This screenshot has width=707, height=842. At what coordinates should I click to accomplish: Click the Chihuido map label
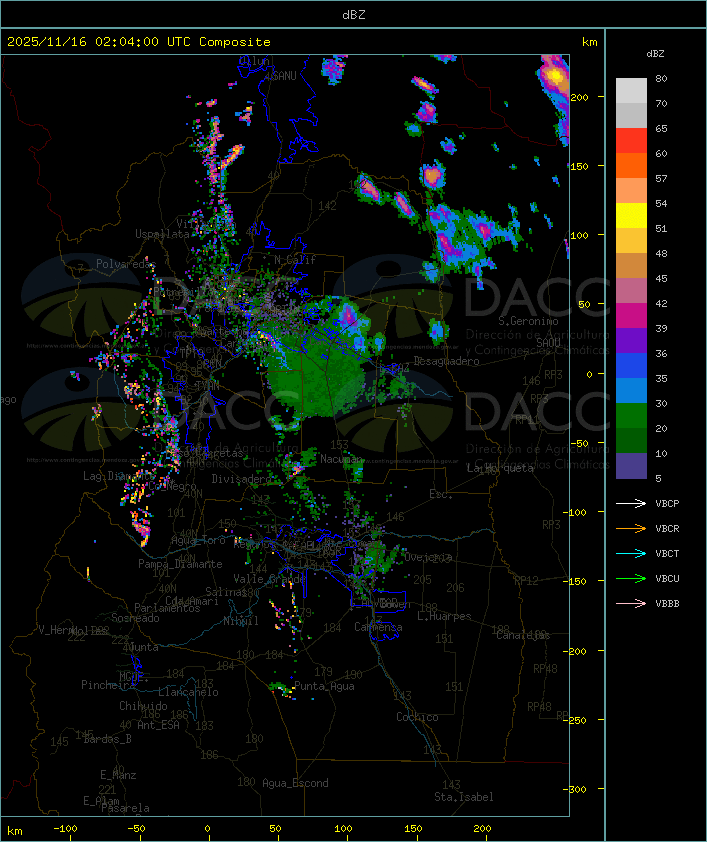coord(143,706)
